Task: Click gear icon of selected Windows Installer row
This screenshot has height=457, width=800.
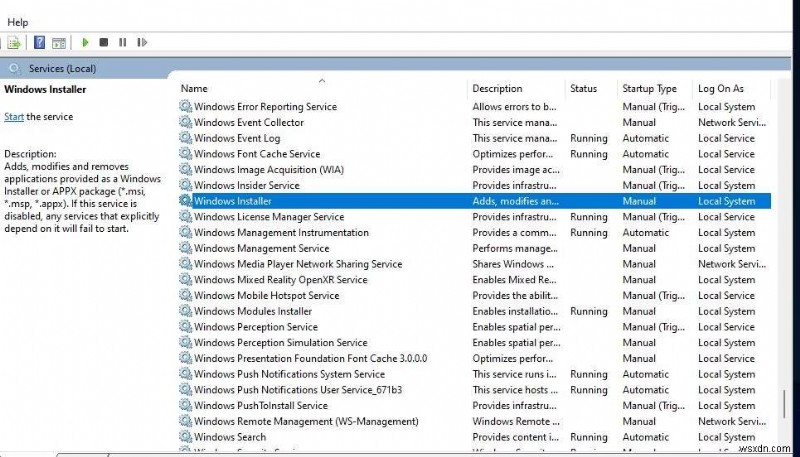Action: click(185, 201)
